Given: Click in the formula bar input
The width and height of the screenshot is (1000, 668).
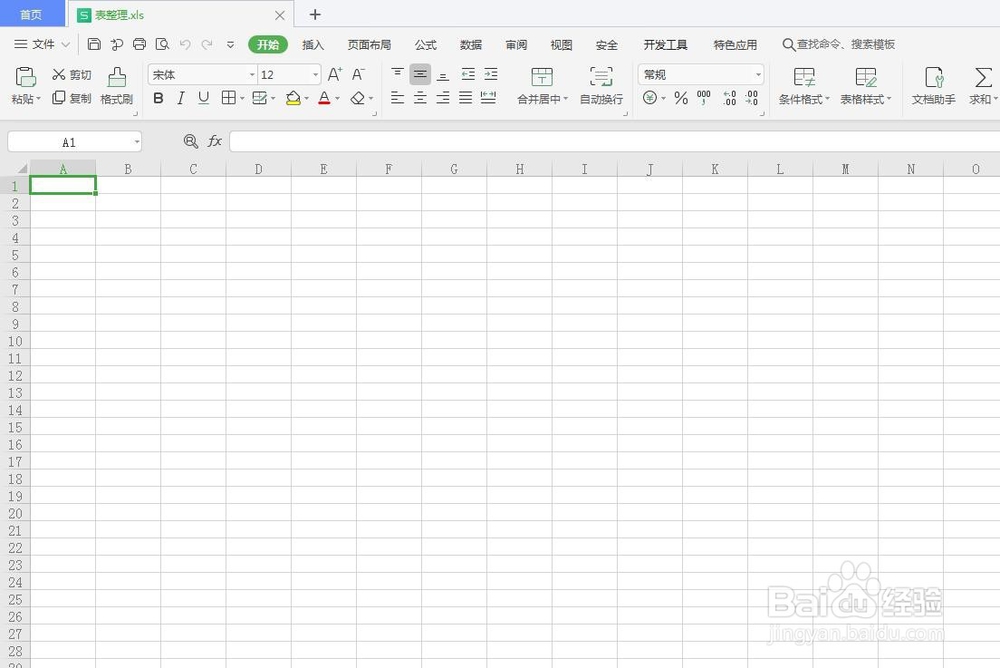Looking at the screenshot, I should pyautogui.click(x=614, y=141).
